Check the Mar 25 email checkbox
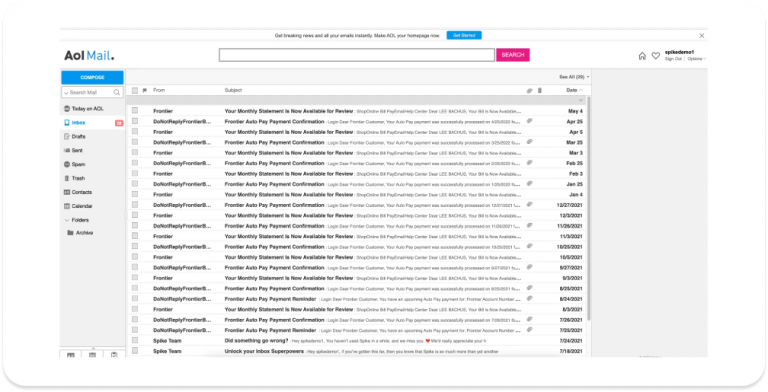The image size is (768, 392). 135,142
